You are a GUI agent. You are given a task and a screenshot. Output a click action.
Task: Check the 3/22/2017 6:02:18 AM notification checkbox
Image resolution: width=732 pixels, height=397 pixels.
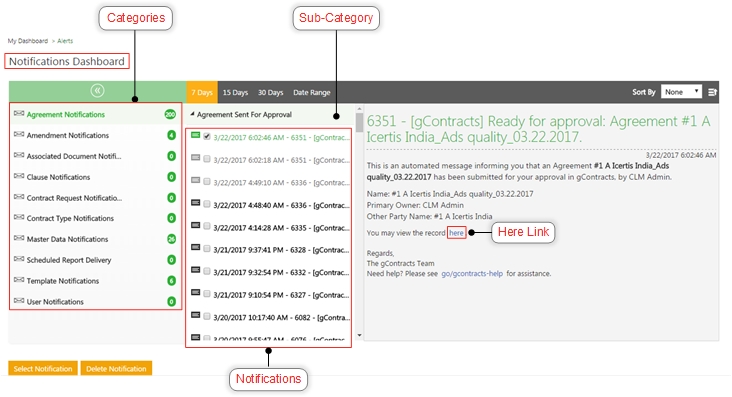click(207, 159)
